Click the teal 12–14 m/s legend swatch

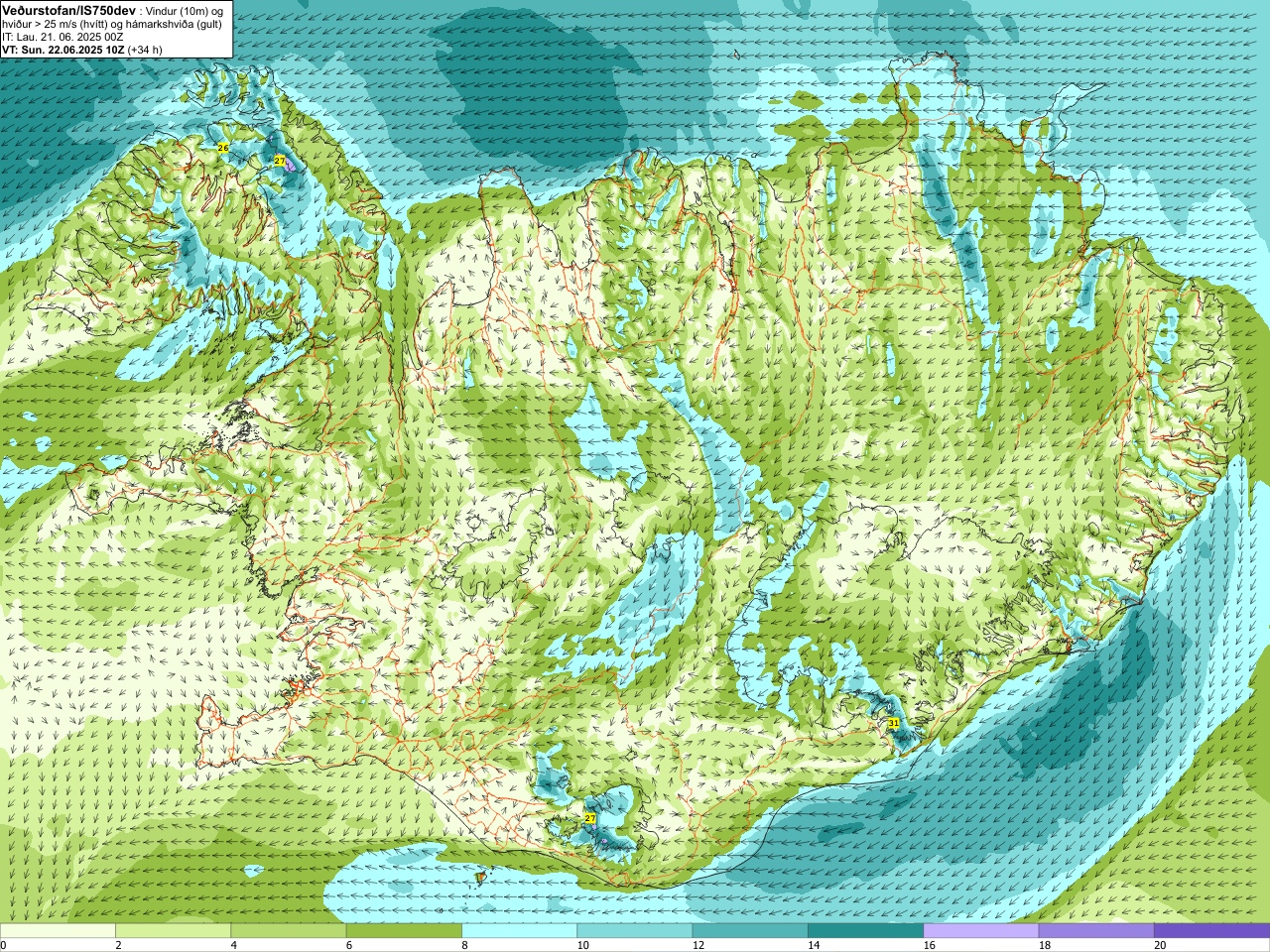pos(750,931)
